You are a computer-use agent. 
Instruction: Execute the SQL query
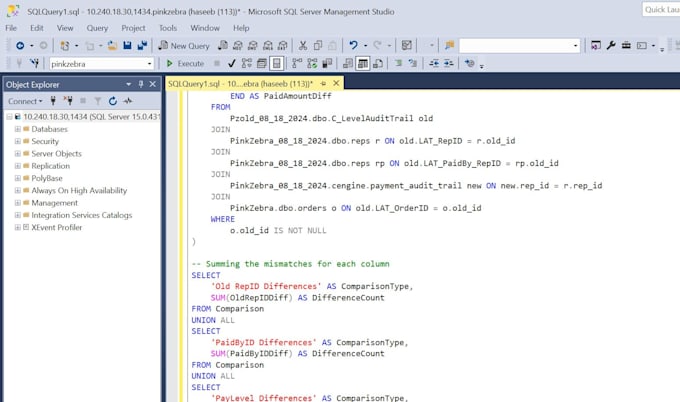(x=185, y=63)
